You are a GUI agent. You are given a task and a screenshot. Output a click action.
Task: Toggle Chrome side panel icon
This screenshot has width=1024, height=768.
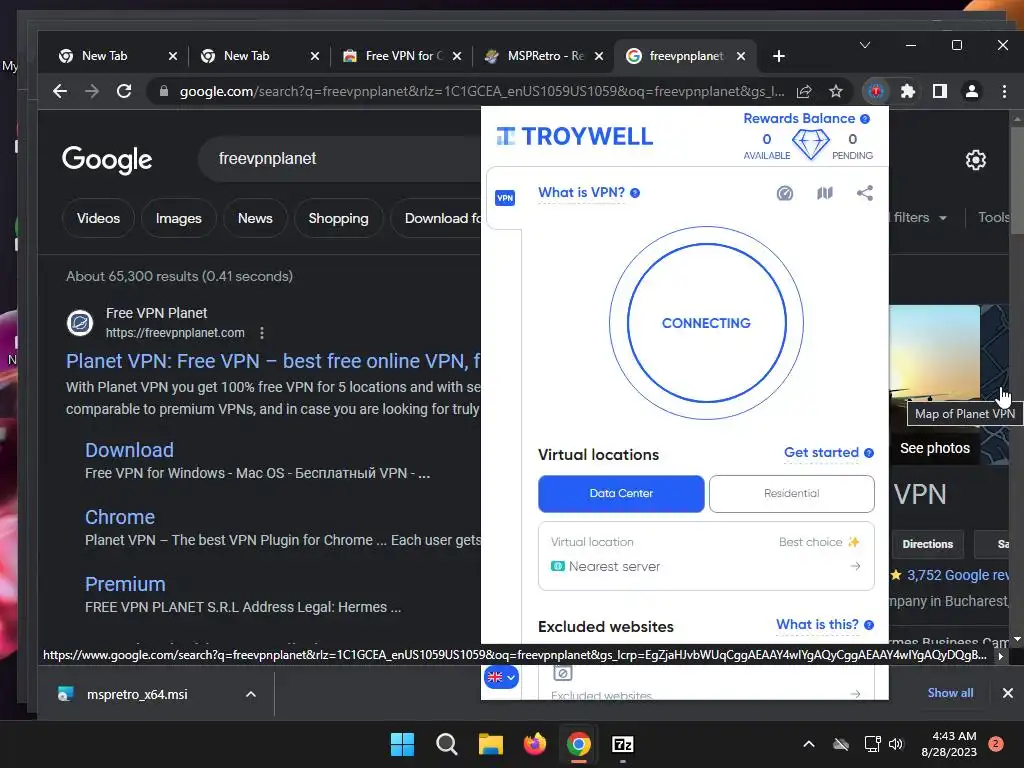[x=940, y=91]
